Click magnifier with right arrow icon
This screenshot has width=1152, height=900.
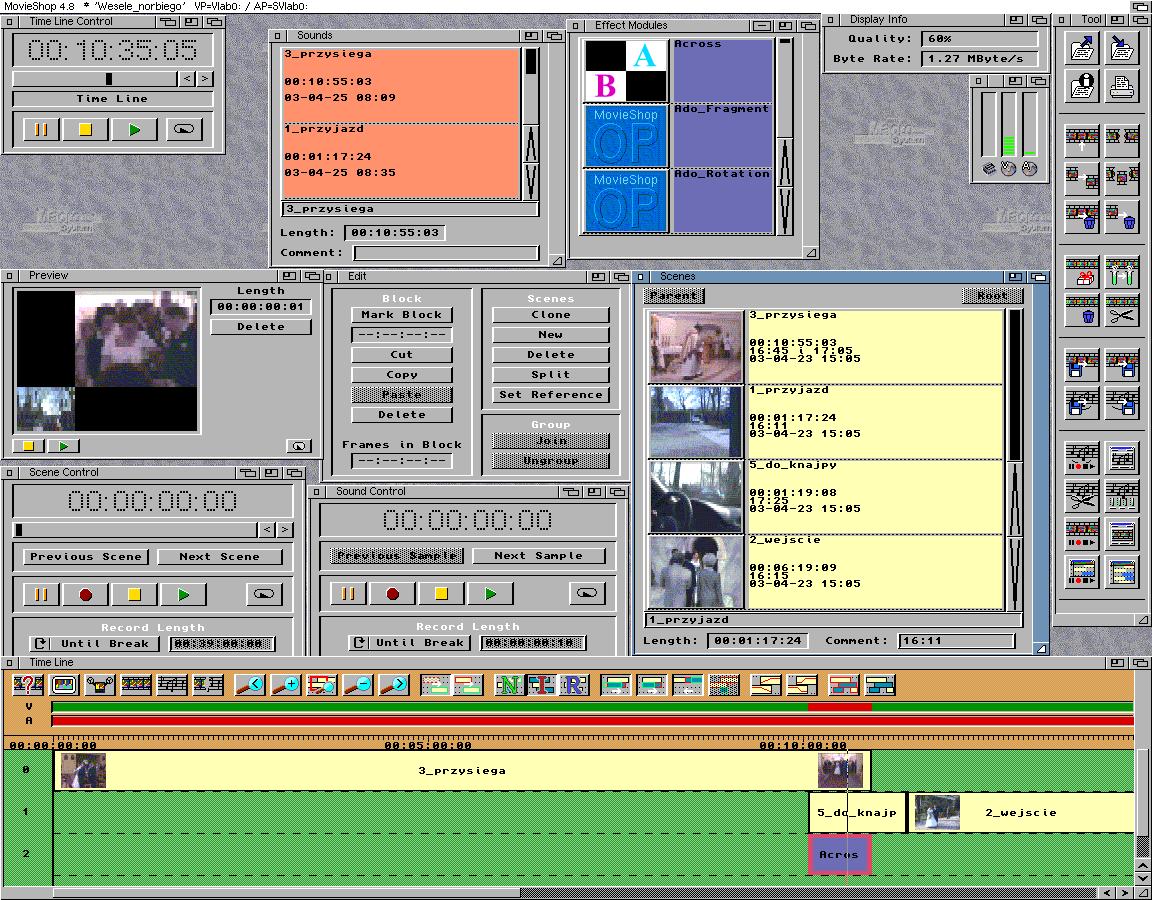tap(395, 685)
